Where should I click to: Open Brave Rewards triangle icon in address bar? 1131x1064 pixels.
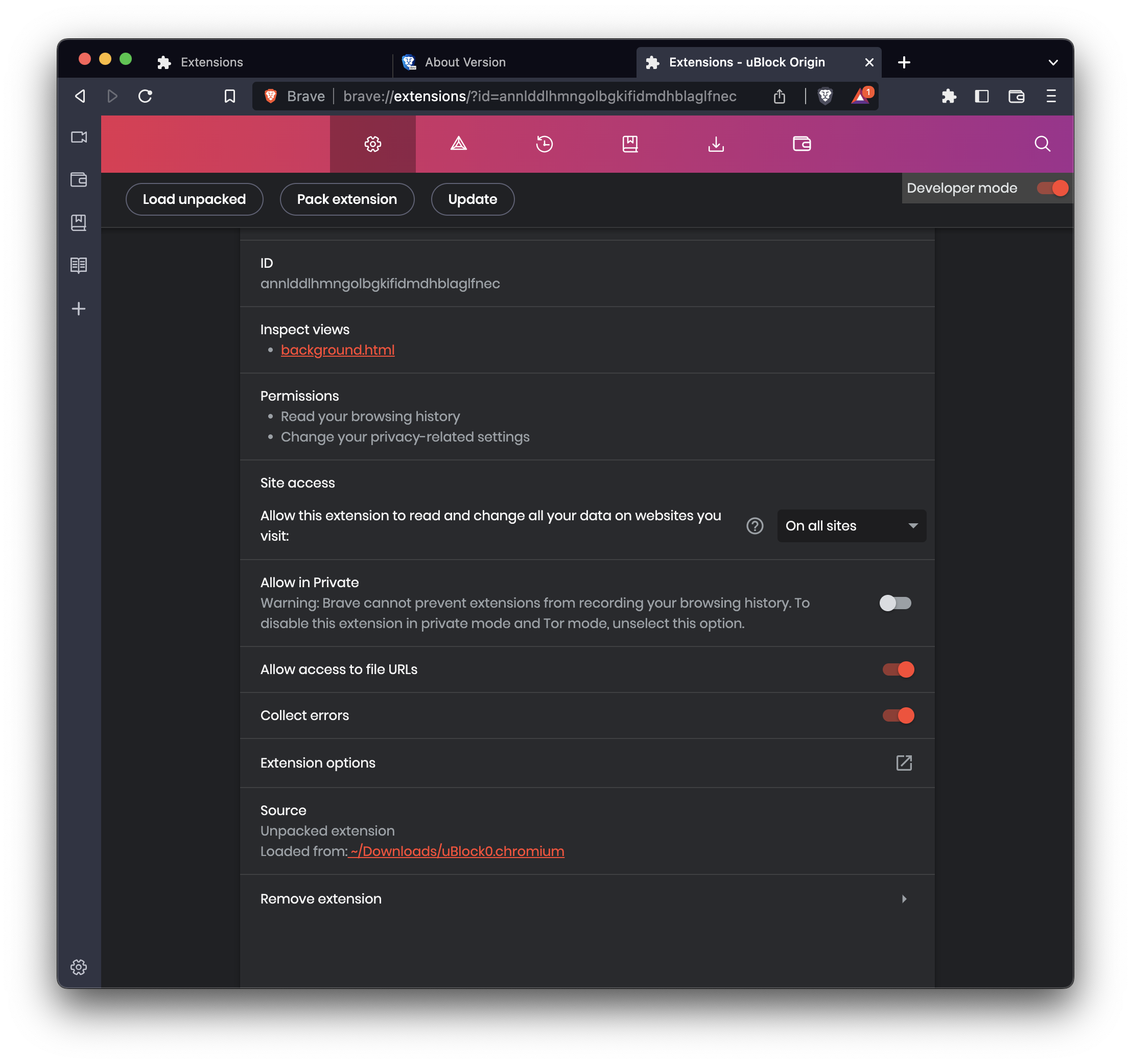point(860,96)
